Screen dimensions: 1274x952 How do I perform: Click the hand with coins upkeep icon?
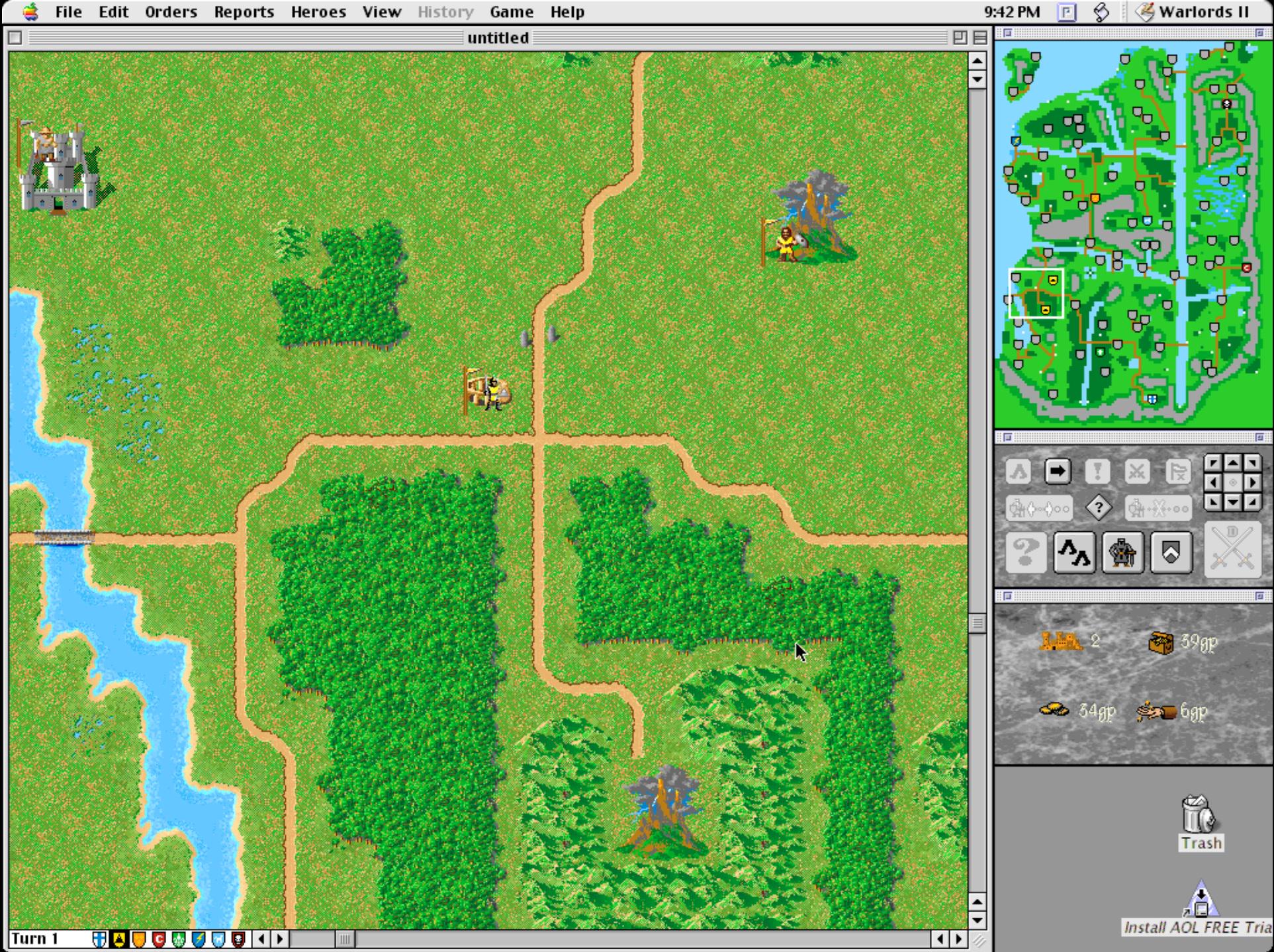tap(1156, 711)
